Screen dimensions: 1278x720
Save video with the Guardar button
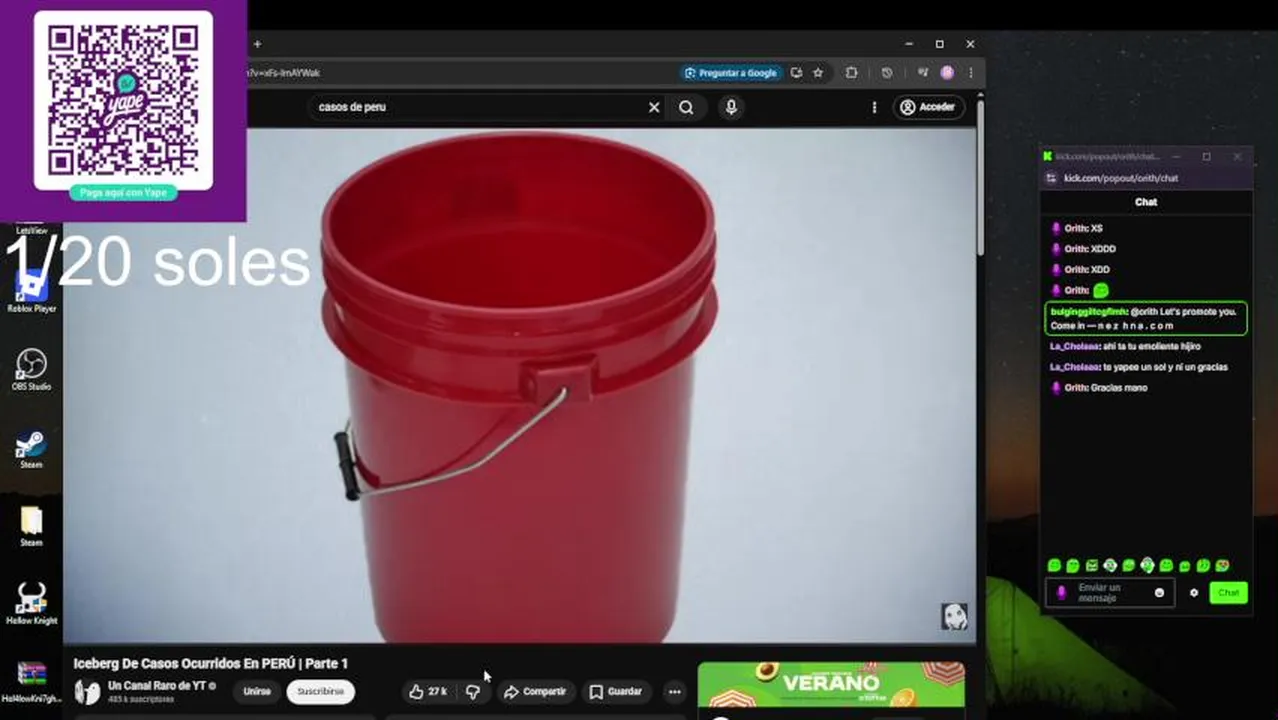click(x=615, y=691)
